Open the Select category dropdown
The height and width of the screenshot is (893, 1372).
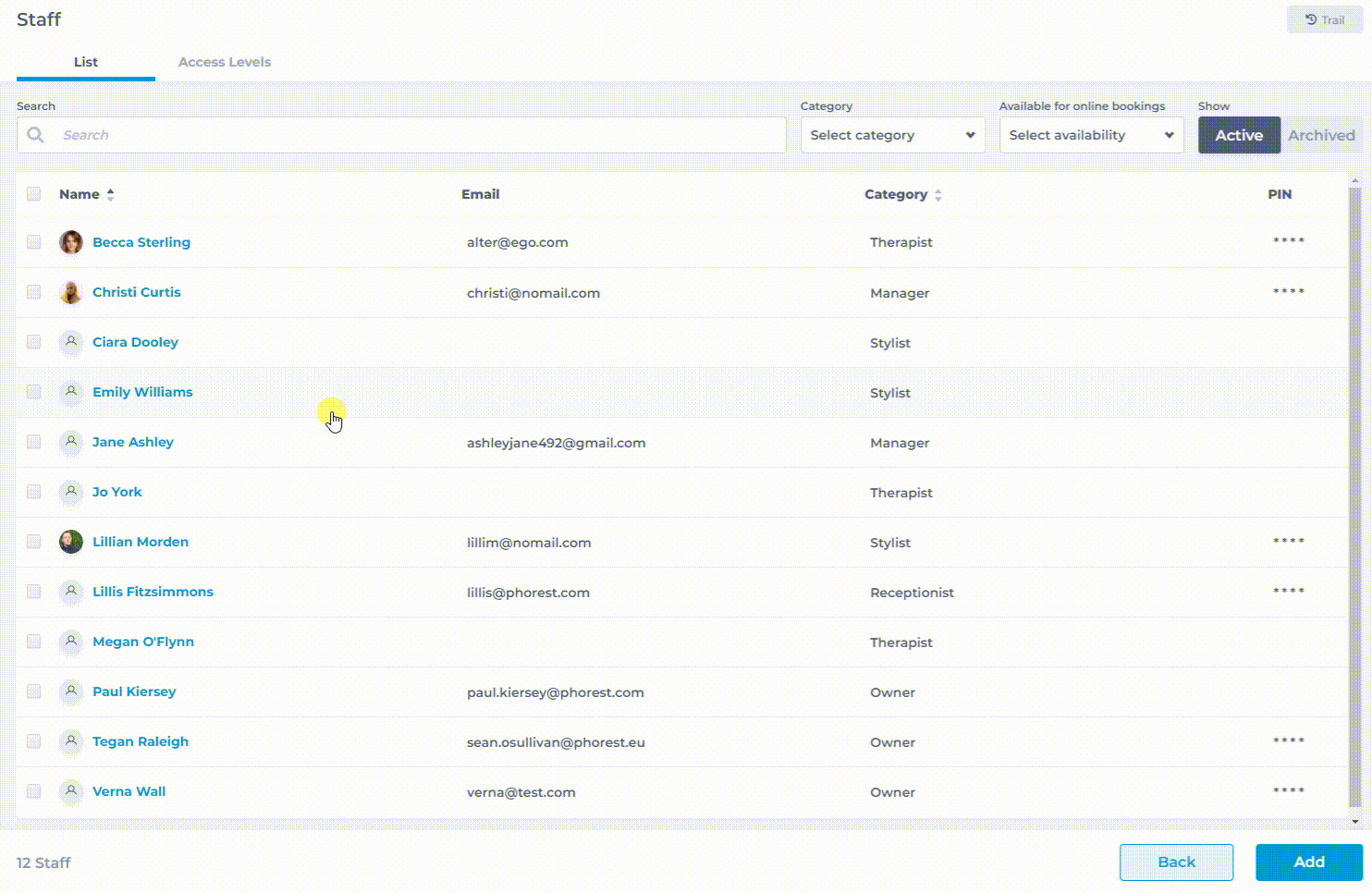tap(892, 135)
